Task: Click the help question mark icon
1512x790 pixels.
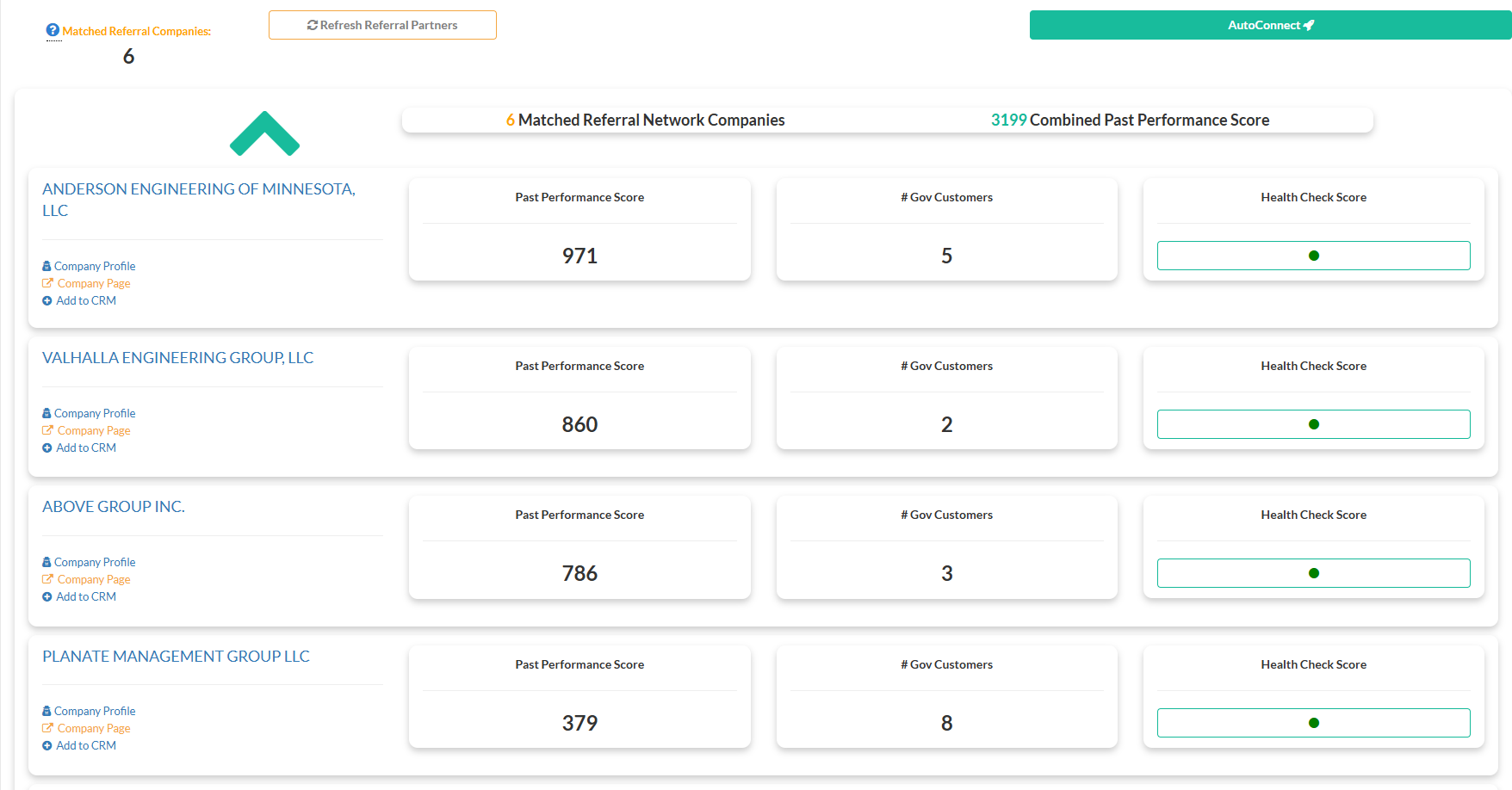Action: [53, 30]
